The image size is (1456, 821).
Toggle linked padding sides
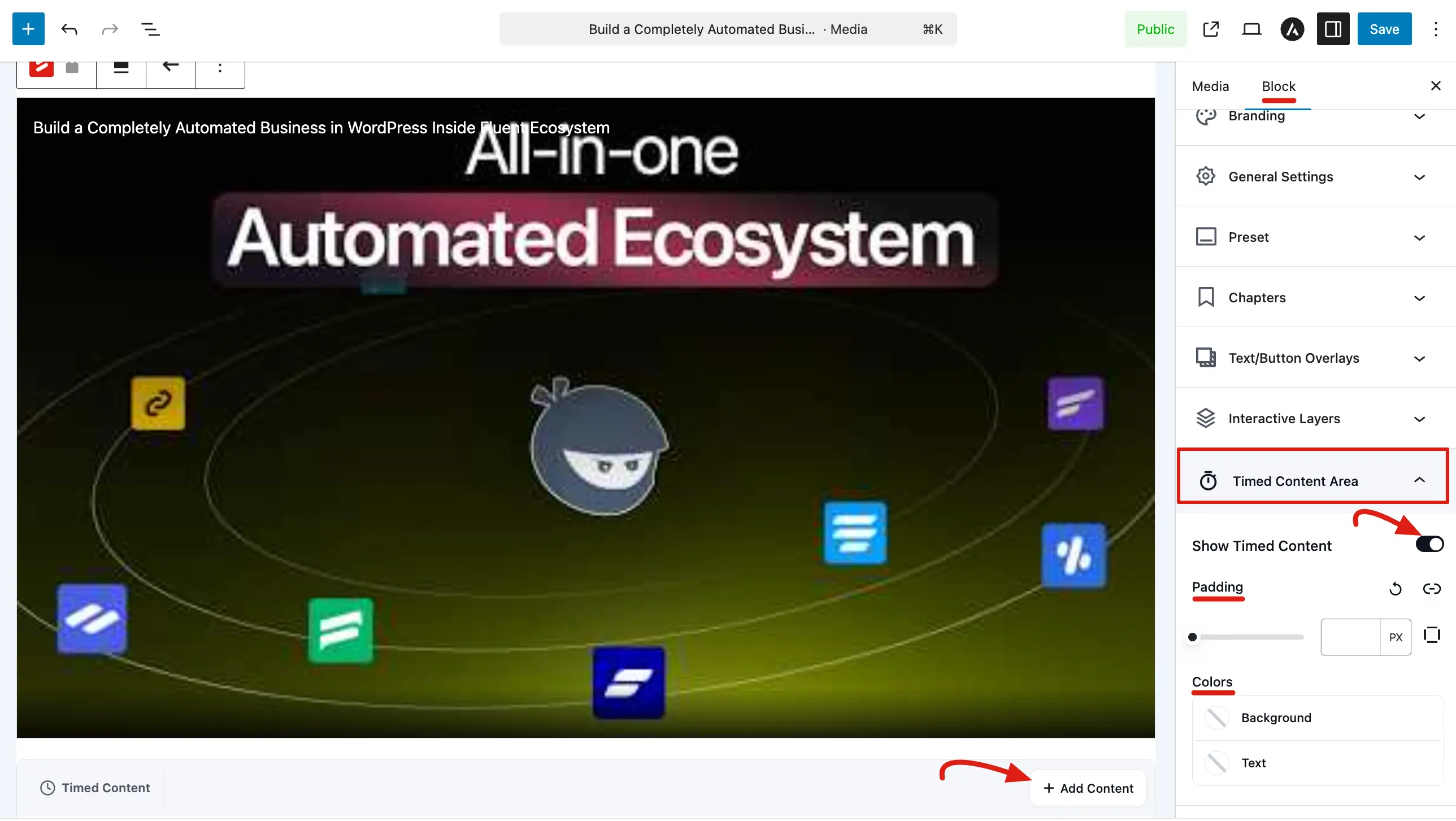(1431, 589)
